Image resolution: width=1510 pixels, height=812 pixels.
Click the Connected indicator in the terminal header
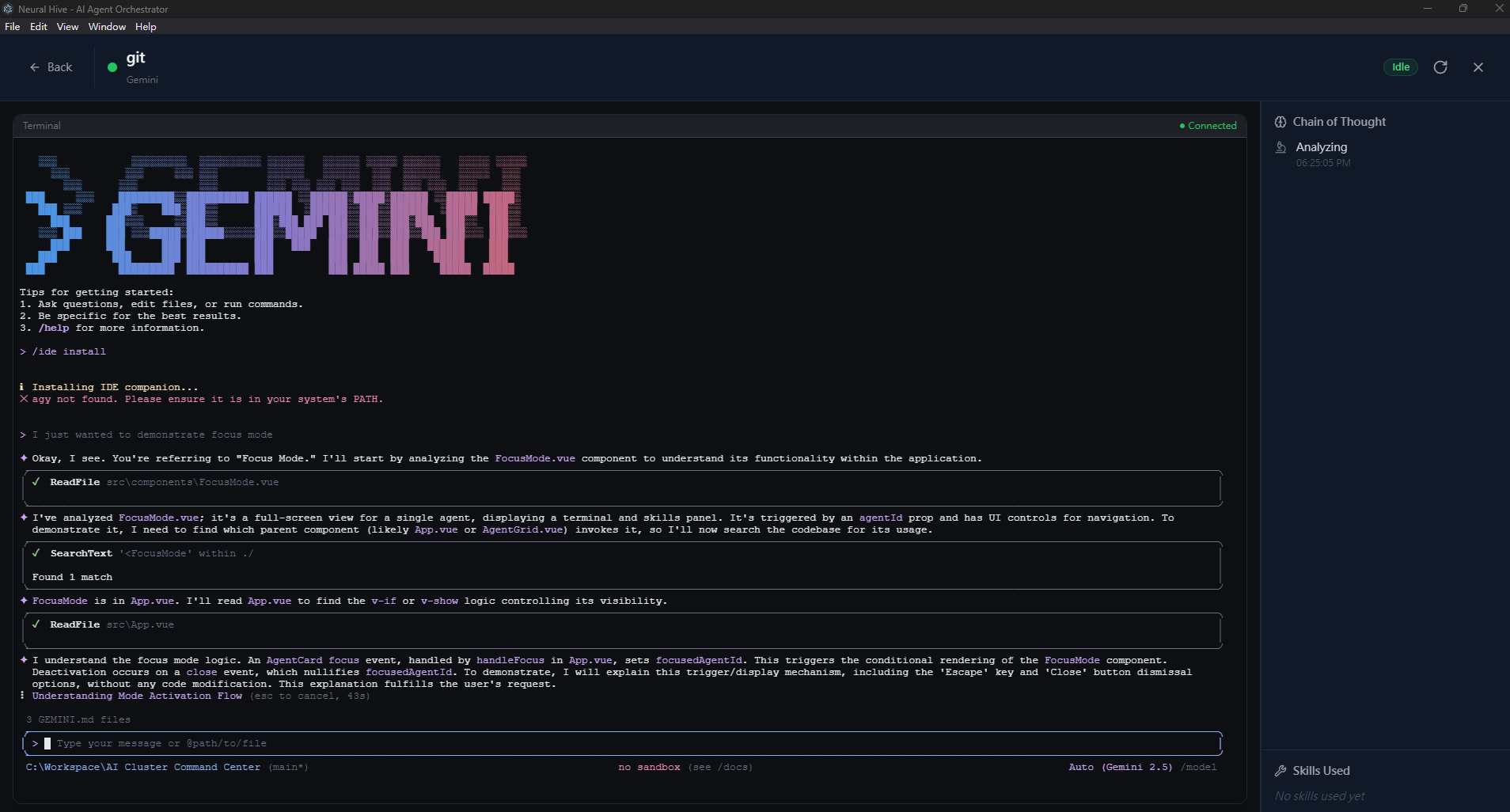tap(1208, 125)
